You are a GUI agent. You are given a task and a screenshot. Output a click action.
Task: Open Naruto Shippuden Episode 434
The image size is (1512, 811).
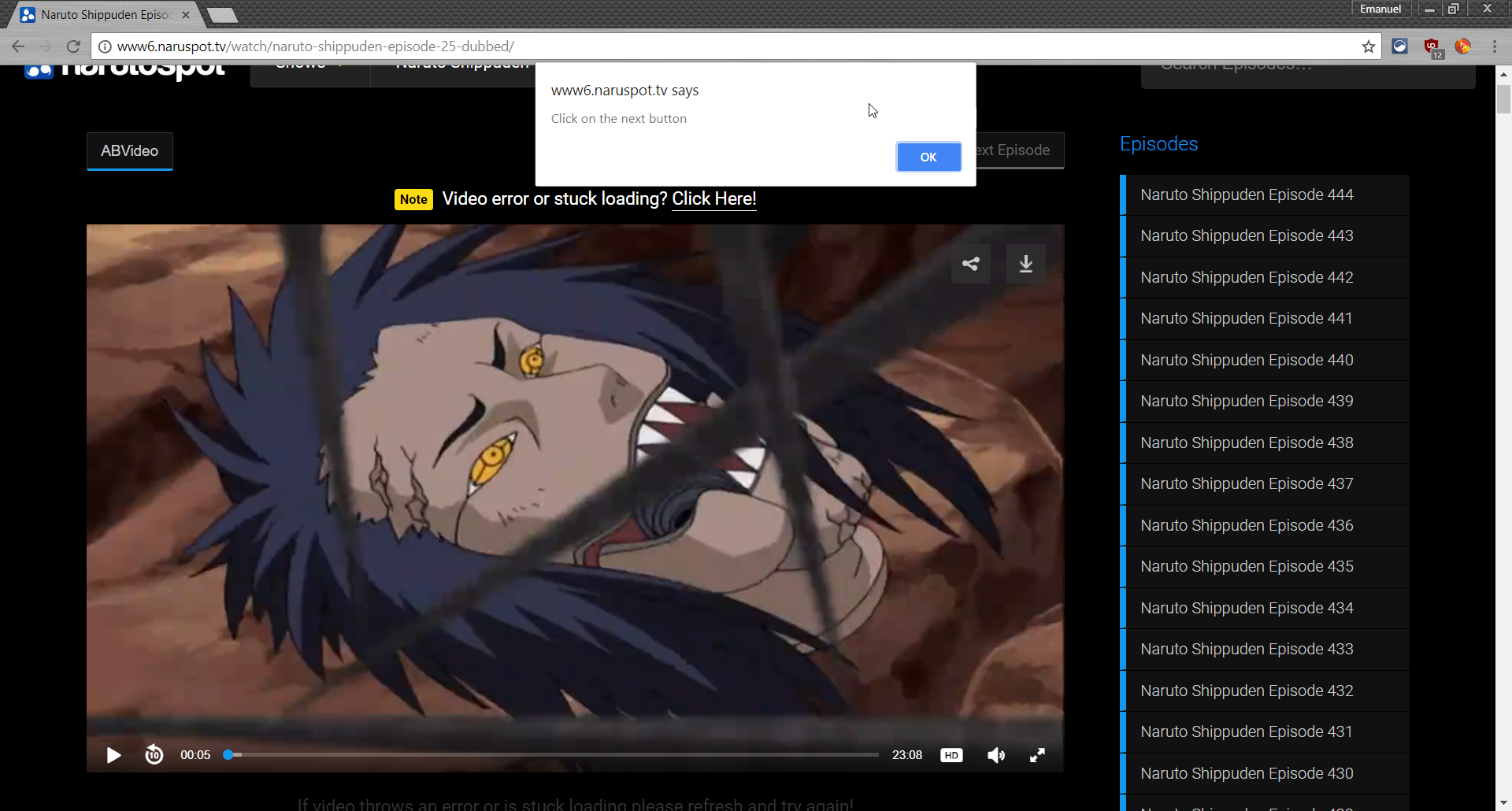click(1265, 608)
